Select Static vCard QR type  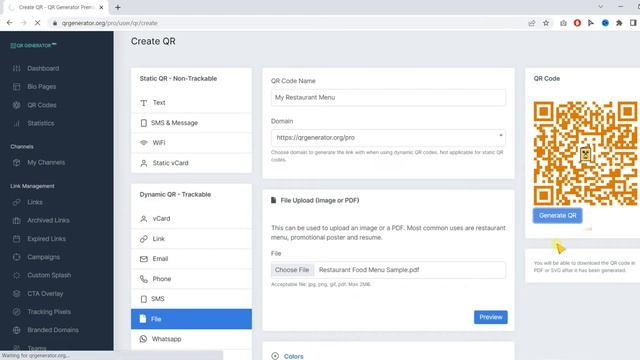coord(191,163)
